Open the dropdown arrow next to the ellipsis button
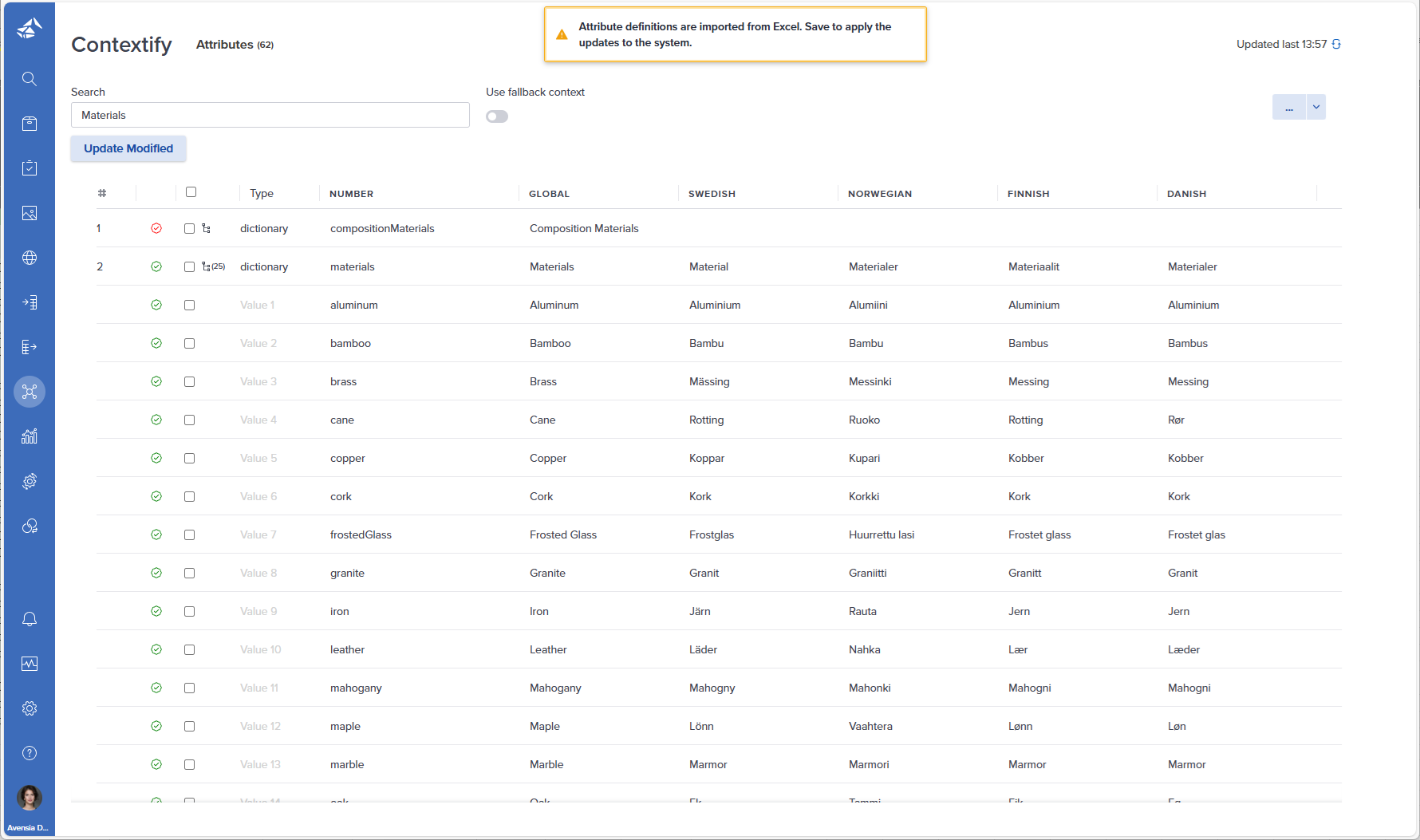 pyautogui.click(x=1316, y=107)
